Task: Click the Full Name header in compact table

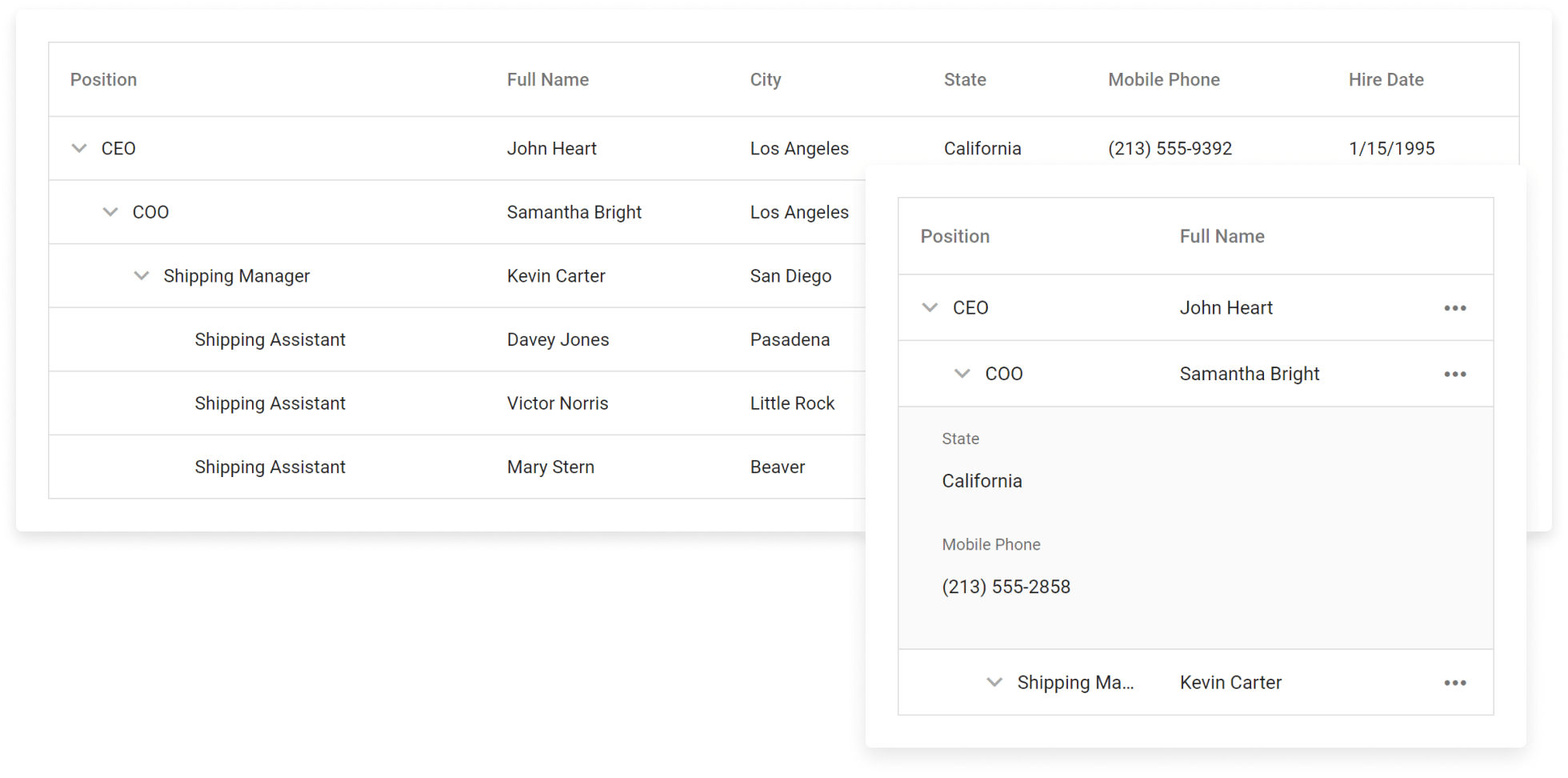Action: [x=1222, y=237]
